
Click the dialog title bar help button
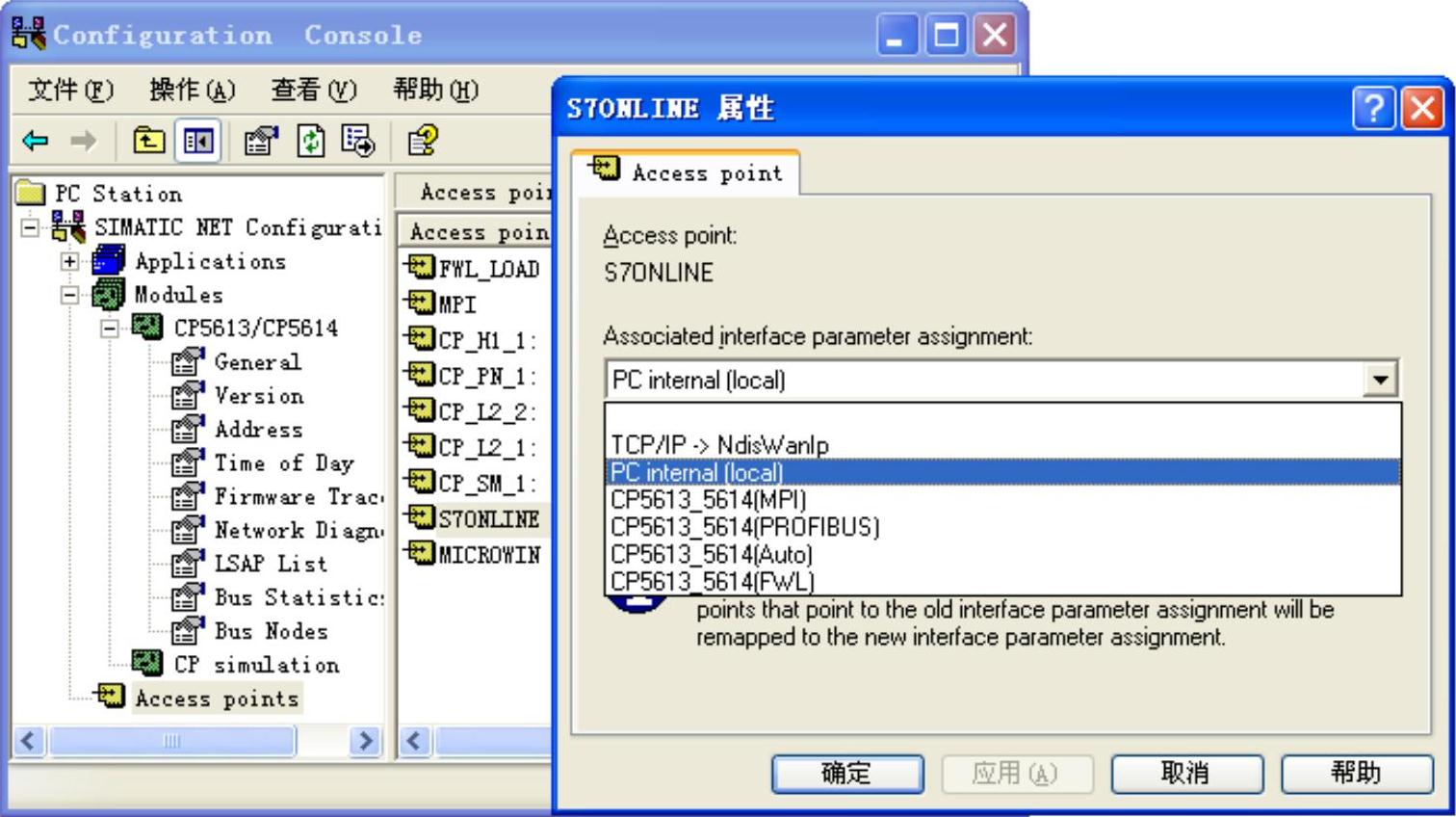[1374, 108]
